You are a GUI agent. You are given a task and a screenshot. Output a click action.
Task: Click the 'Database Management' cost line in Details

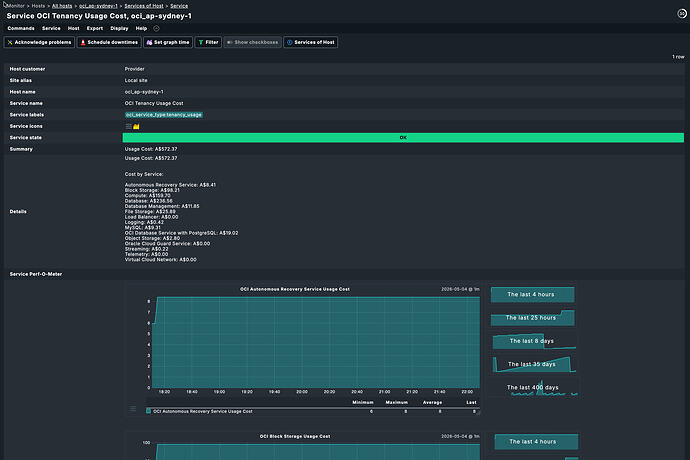(x=162, y=206)
